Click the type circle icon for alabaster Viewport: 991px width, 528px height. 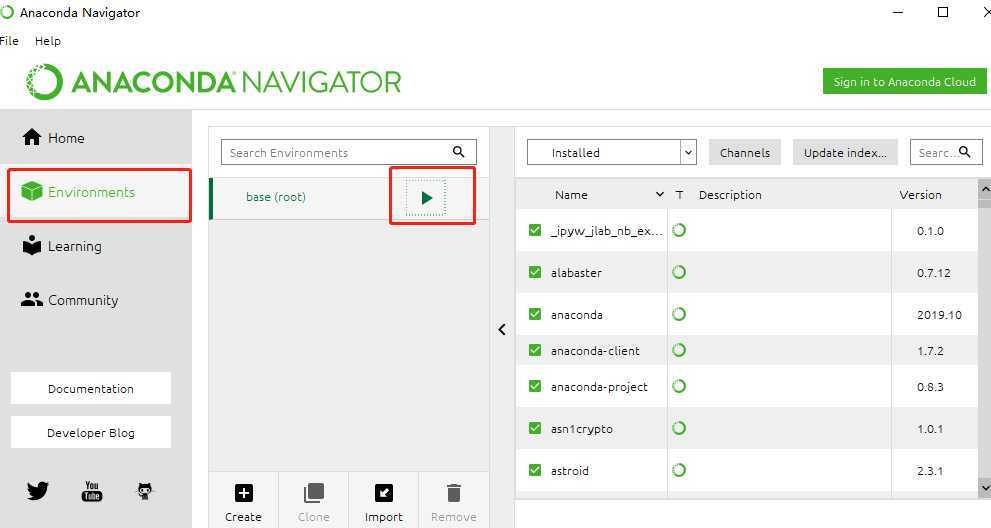[679, 272]
